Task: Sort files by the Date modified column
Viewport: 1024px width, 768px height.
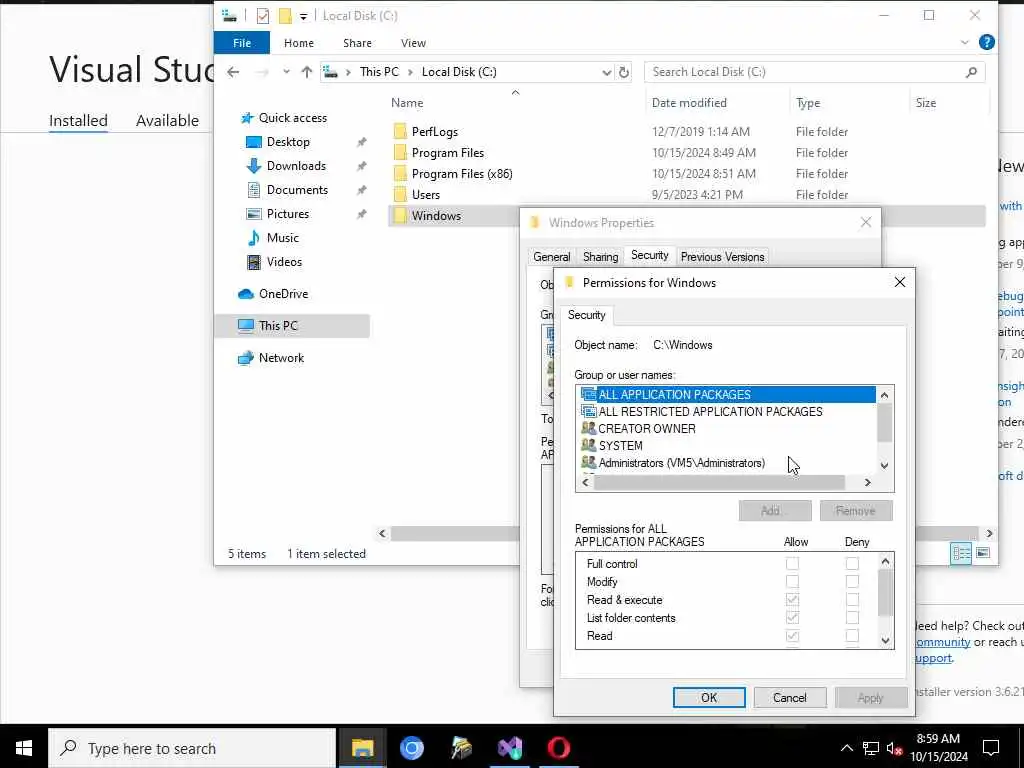Action: (x=689, y=103)
